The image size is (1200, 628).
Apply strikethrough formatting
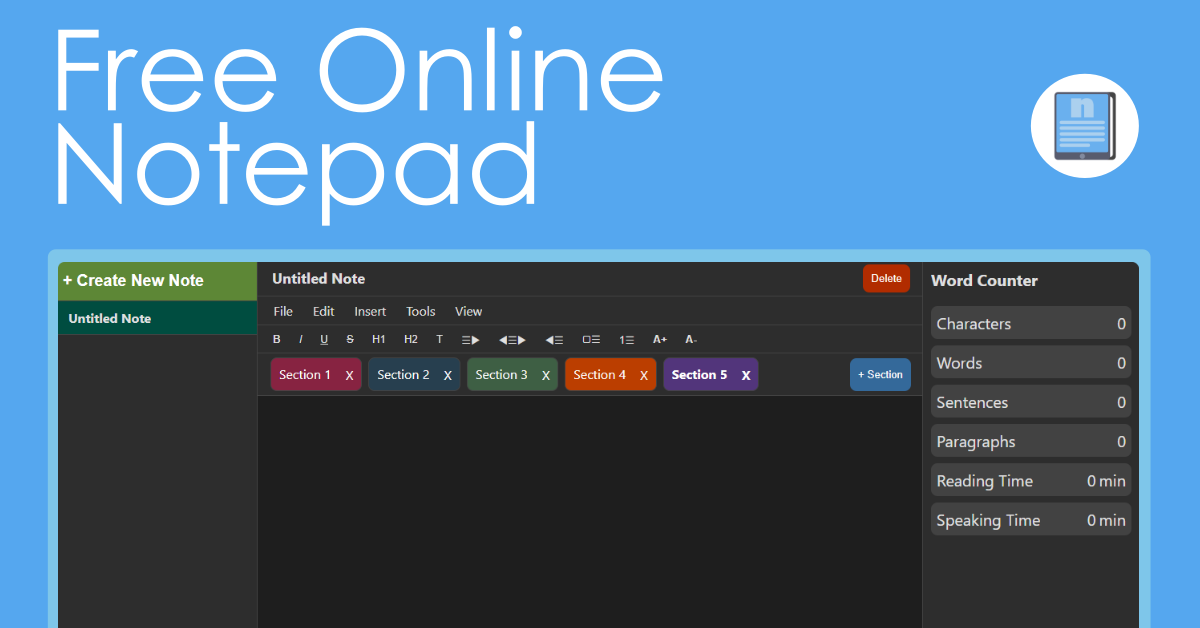pyautogui.click(x=349, y=339)
